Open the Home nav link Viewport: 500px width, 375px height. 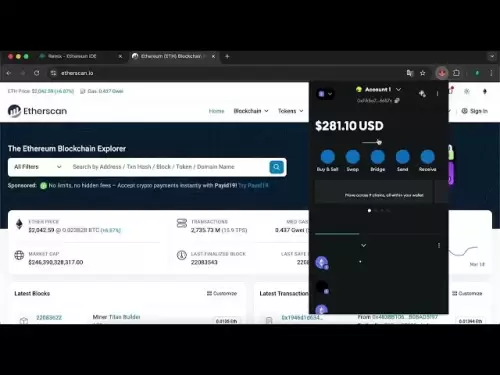tap(216, 111)
